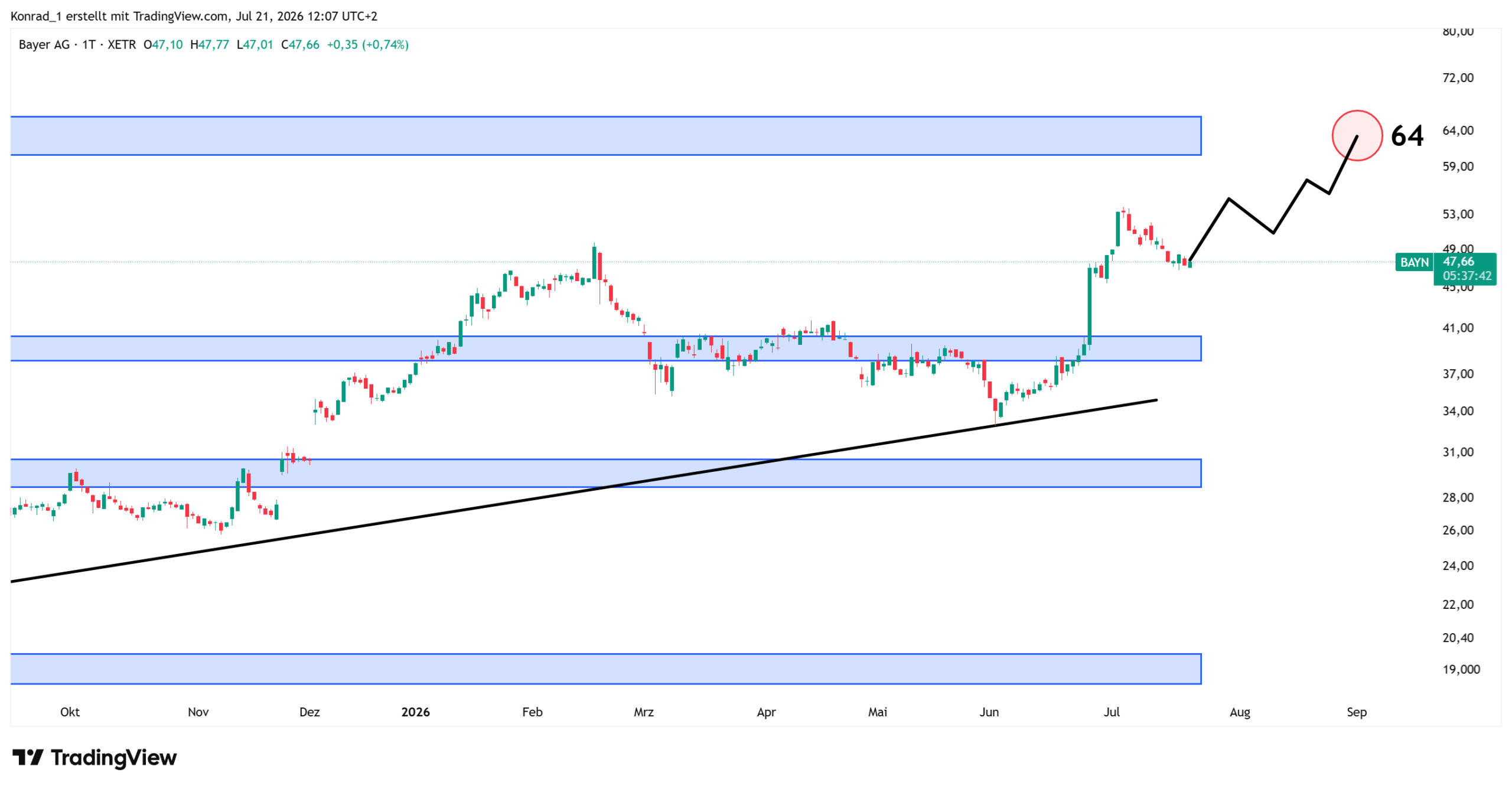Click the BAYN price label tag
1512x789 pixels.
pyautogui.click(x=1414, y=262)
